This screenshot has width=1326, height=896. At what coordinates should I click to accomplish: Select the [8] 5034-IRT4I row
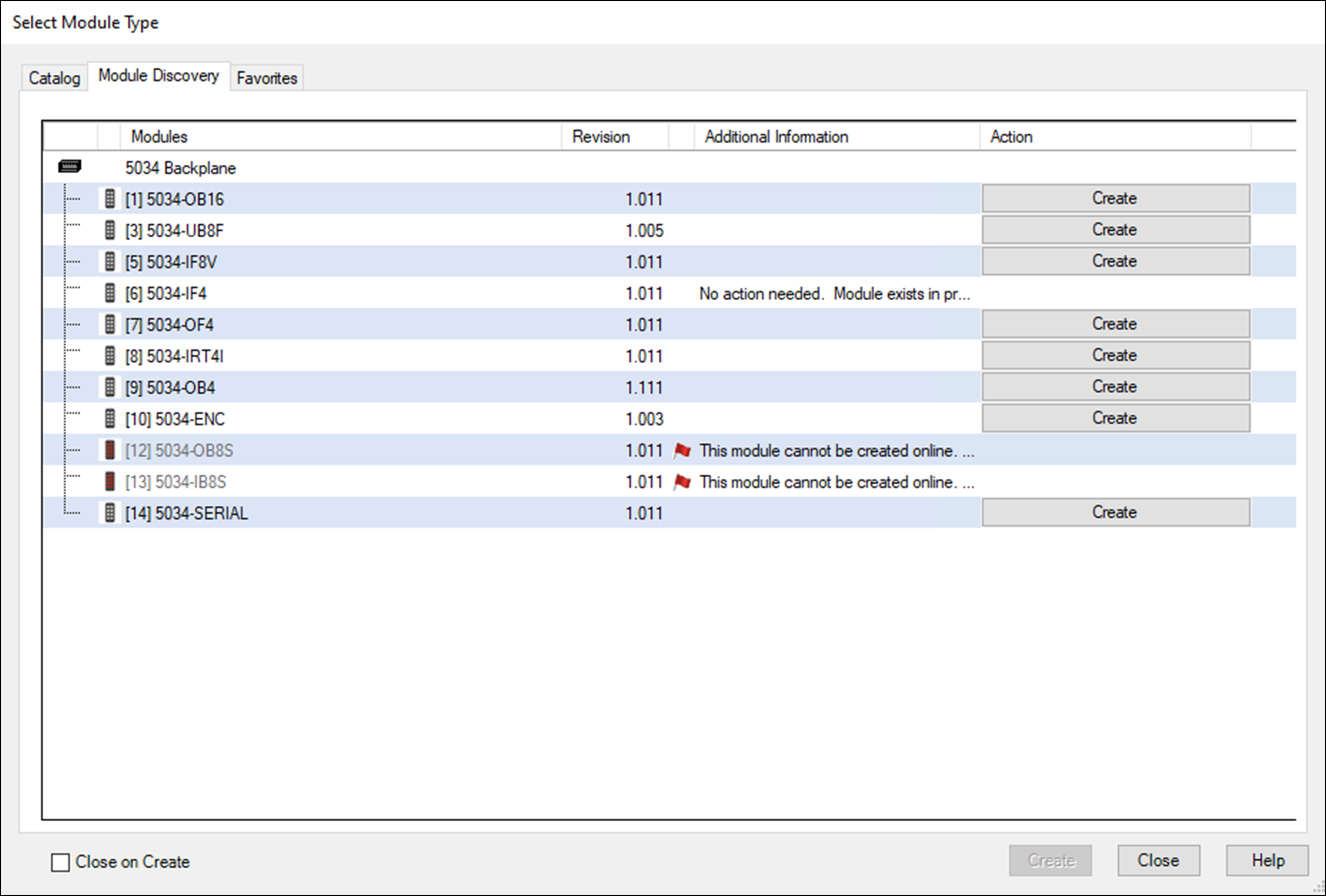tap(670, 356)
